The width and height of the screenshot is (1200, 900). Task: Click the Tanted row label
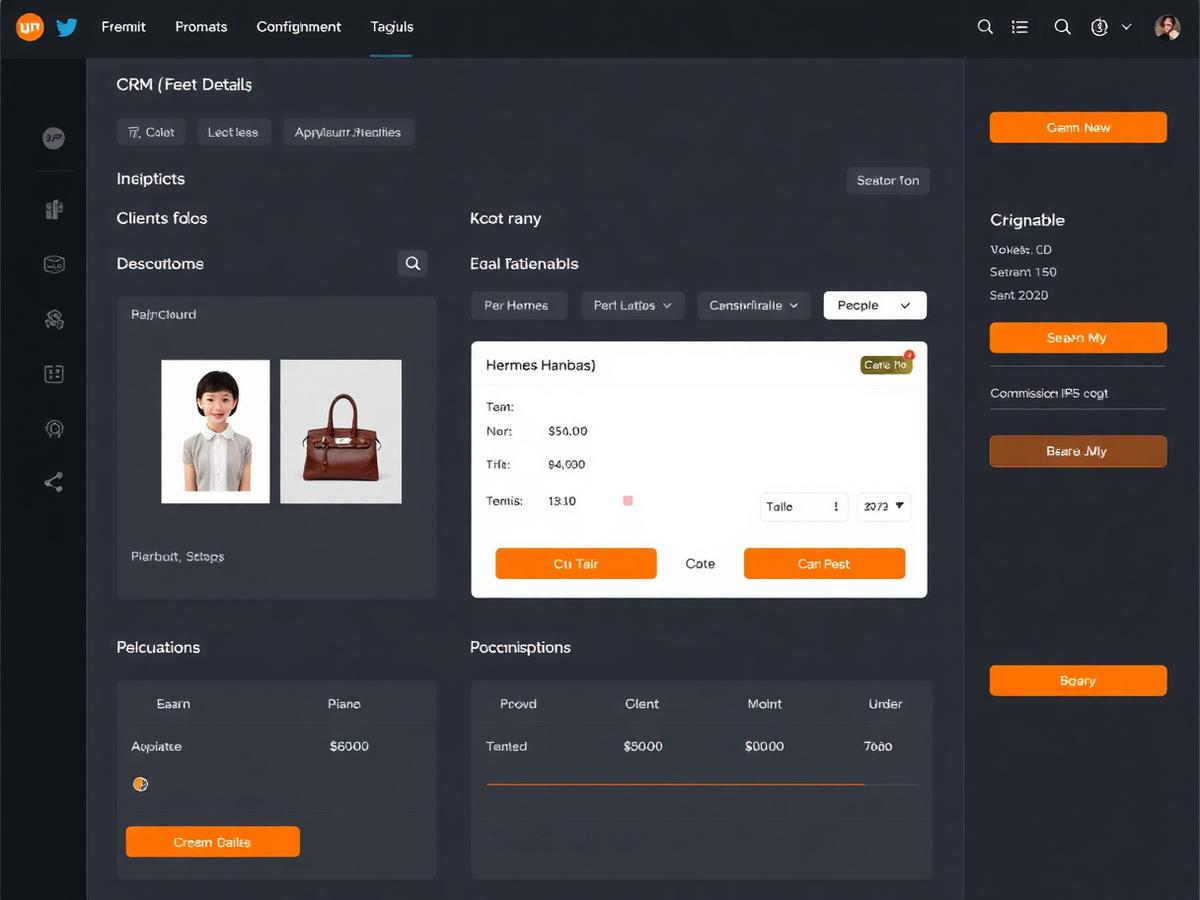coord(507,746)
